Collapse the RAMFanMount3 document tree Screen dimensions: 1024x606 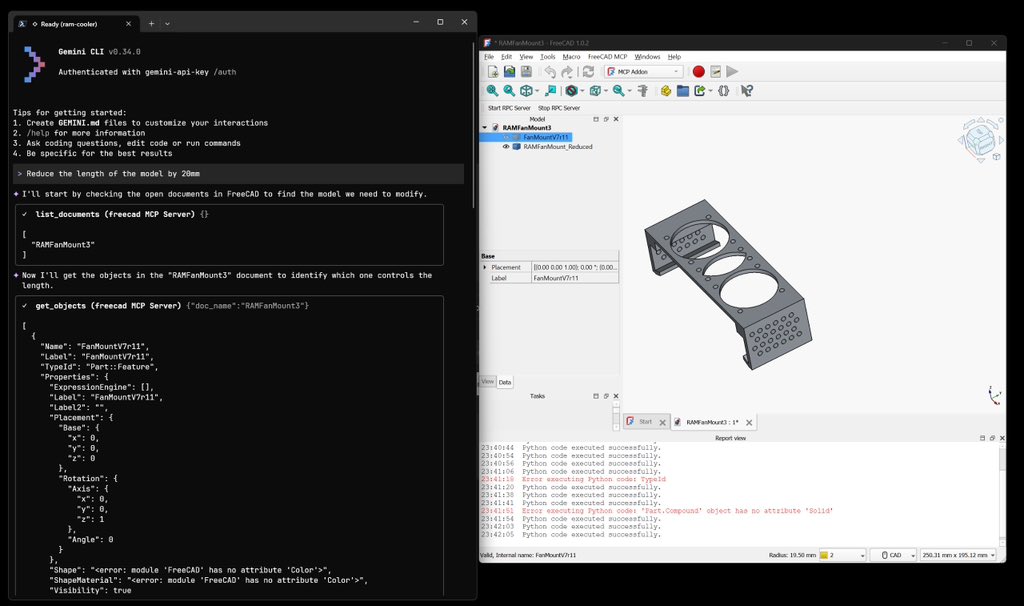(485, 128)
